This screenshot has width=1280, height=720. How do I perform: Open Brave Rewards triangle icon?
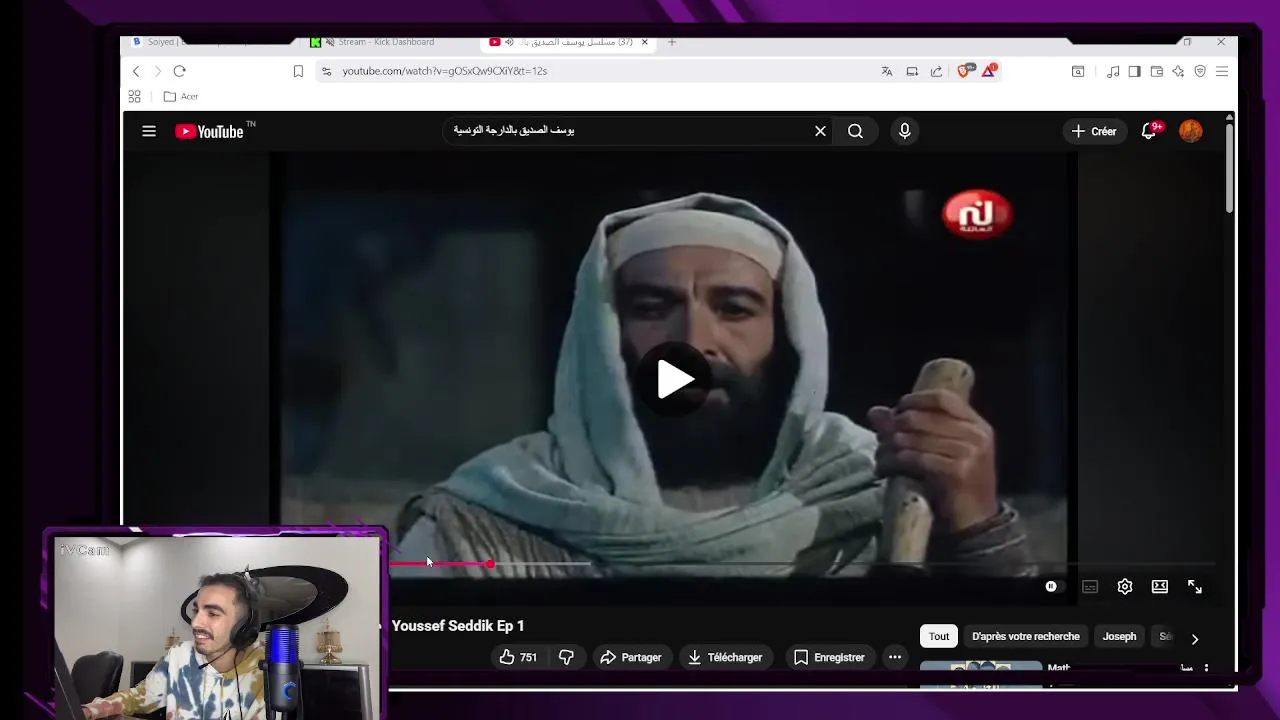tap(989, 71)
